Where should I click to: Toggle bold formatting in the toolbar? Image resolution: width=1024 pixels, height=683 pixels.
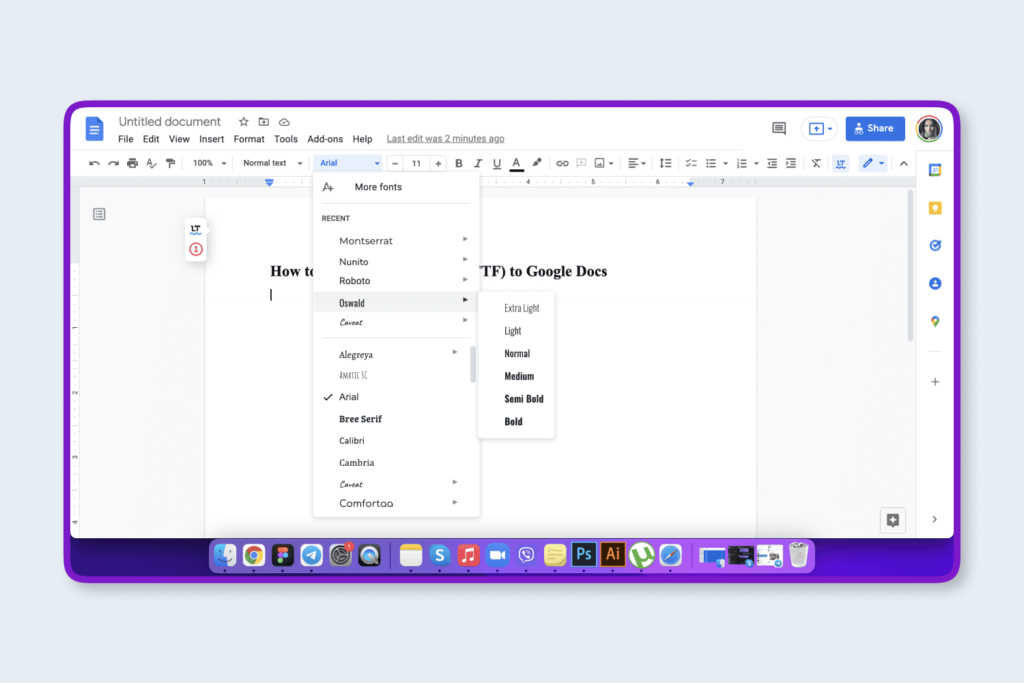(458, 163)
